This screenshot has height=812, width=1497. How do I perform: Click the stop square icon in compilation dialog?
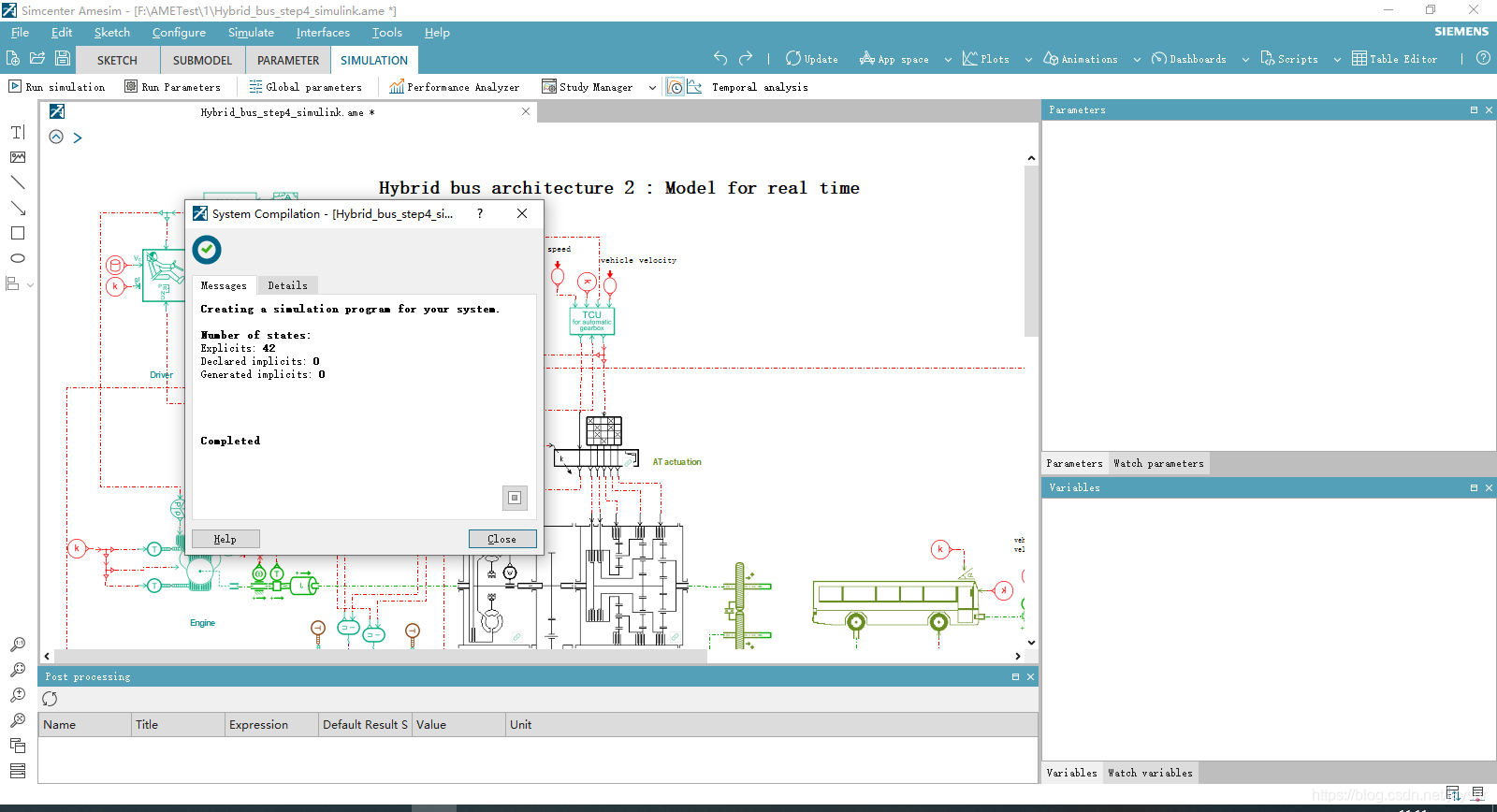pyautogui.click(x=515, y=498)
